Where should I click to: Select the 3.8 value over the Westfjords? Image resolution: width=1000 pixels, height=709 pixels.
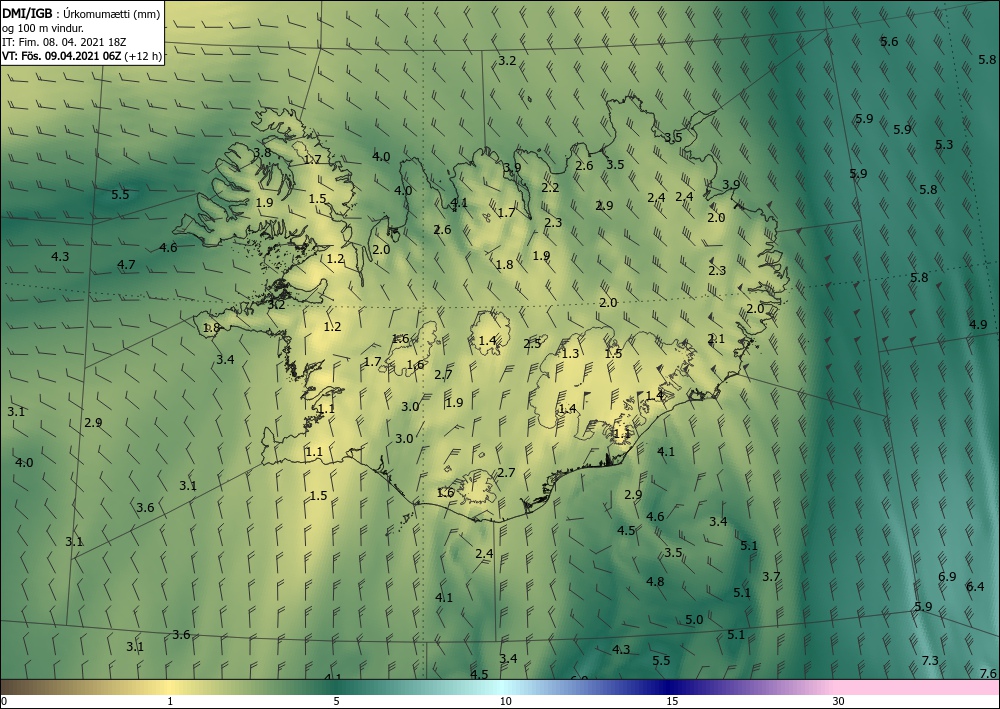(x=262, y=152)
